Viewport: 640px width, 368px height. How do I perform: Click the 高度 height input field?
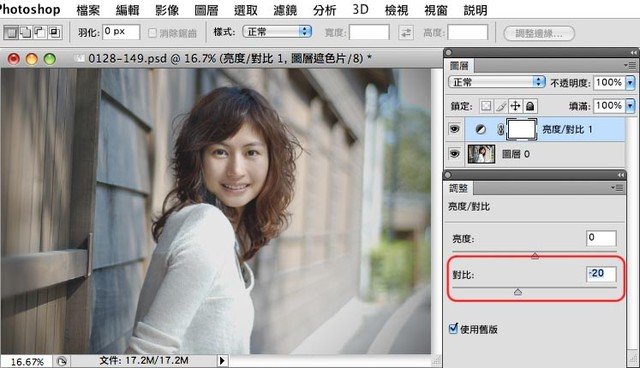coord(468,32)
